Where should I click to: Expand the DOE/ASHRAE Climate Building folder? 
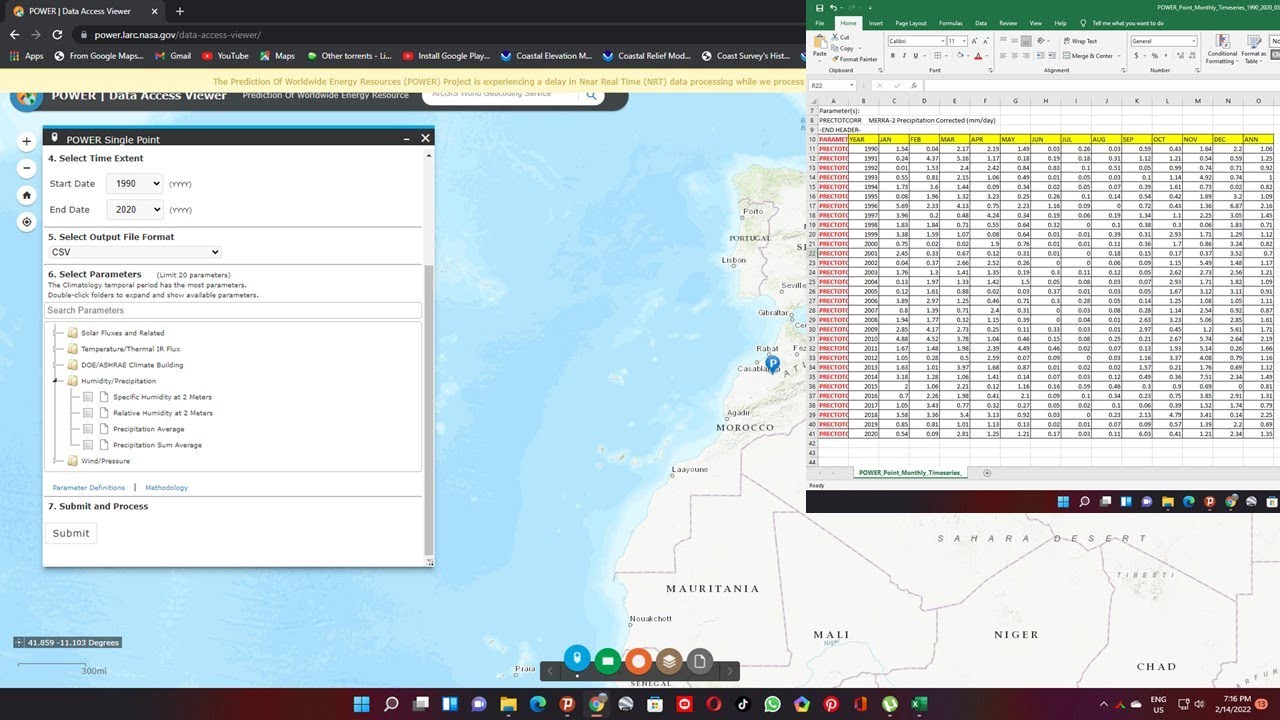point(56,365)
